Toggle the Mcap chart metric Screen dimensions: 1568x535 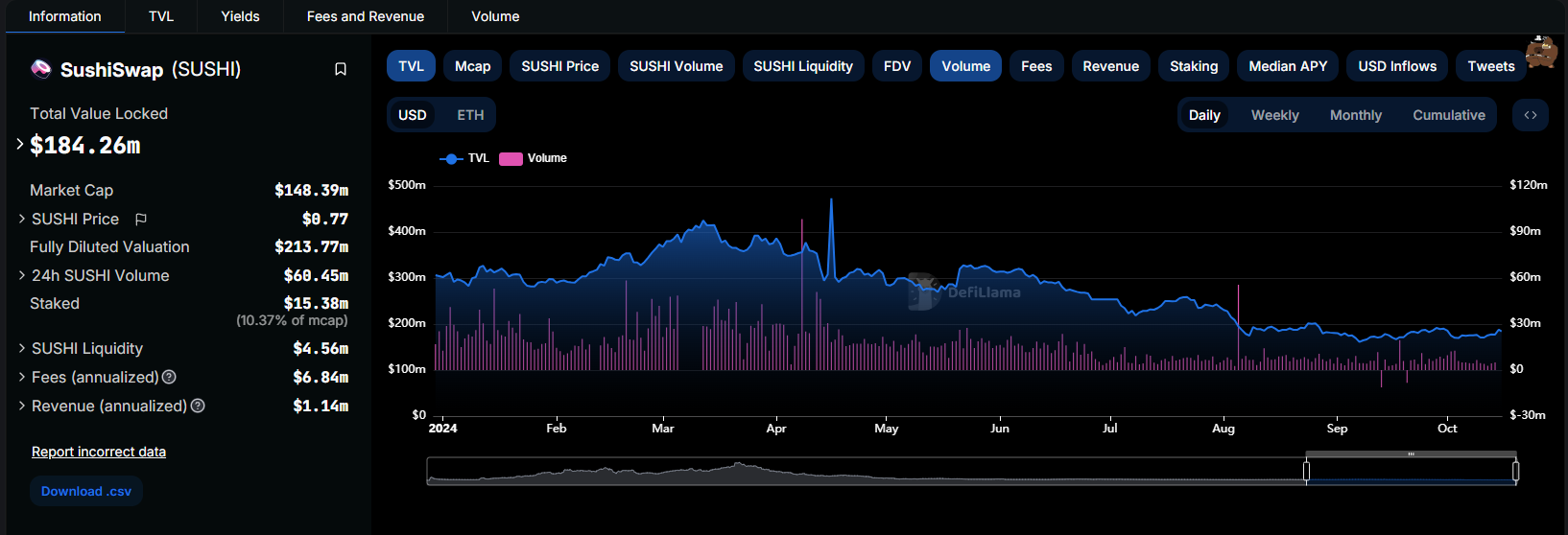[x=472, y=66]
